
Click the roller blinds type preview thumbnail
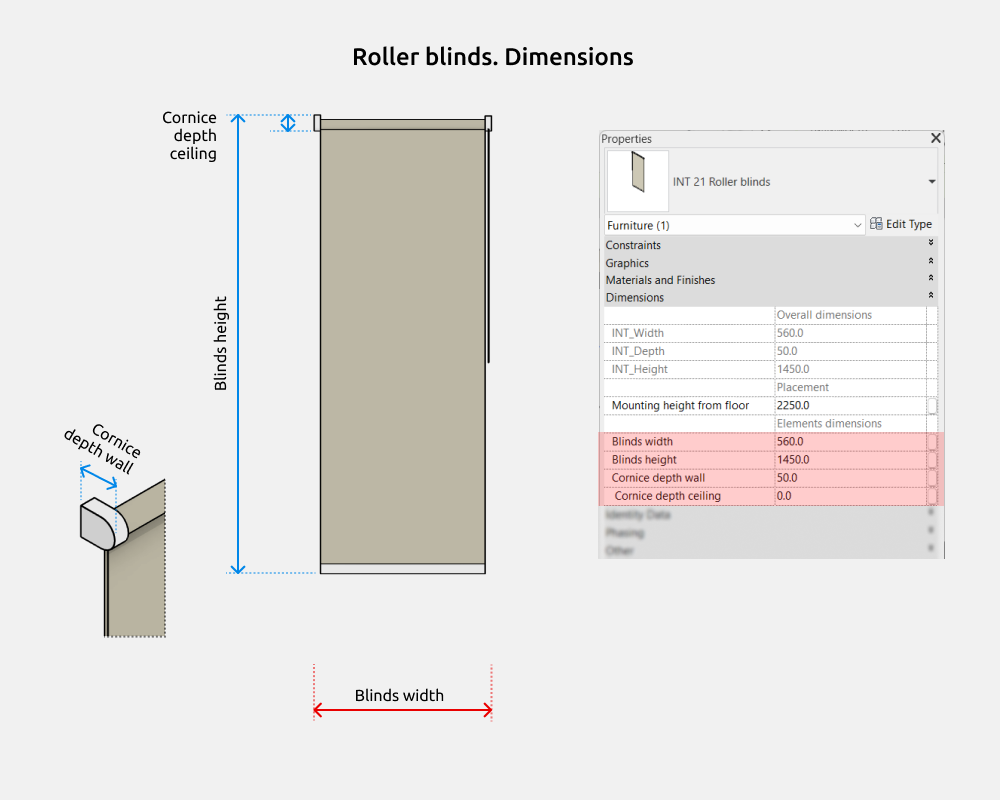(637, 181)
